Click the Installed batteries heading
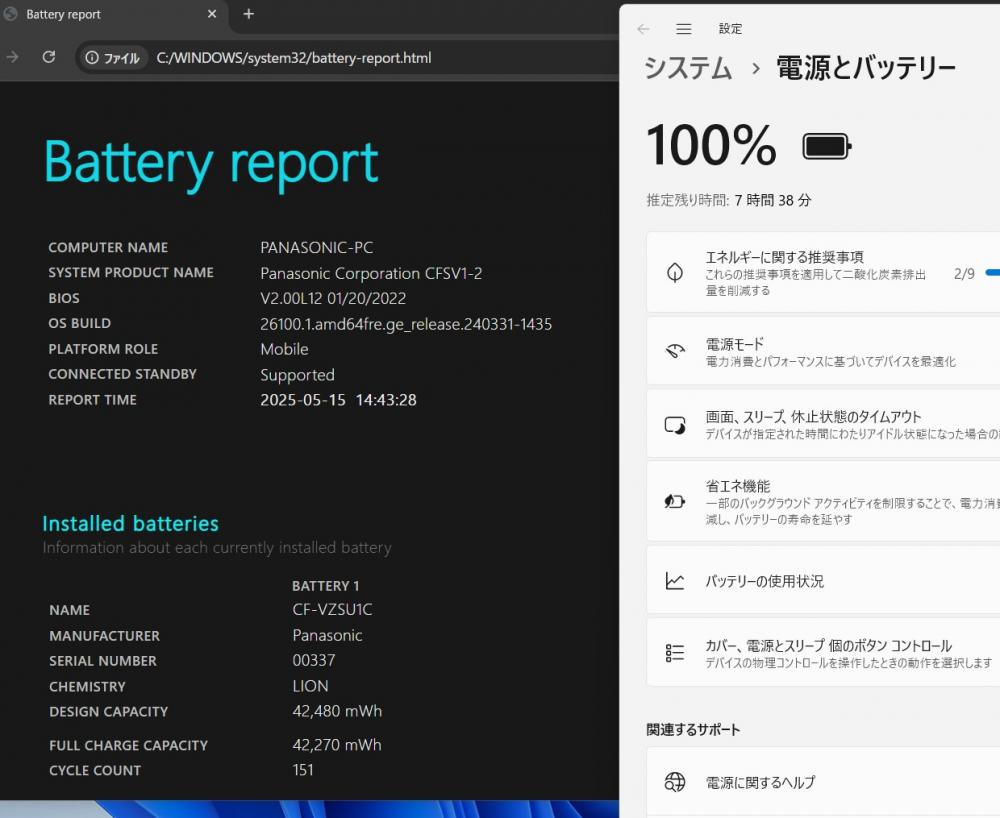 point(131,523)
